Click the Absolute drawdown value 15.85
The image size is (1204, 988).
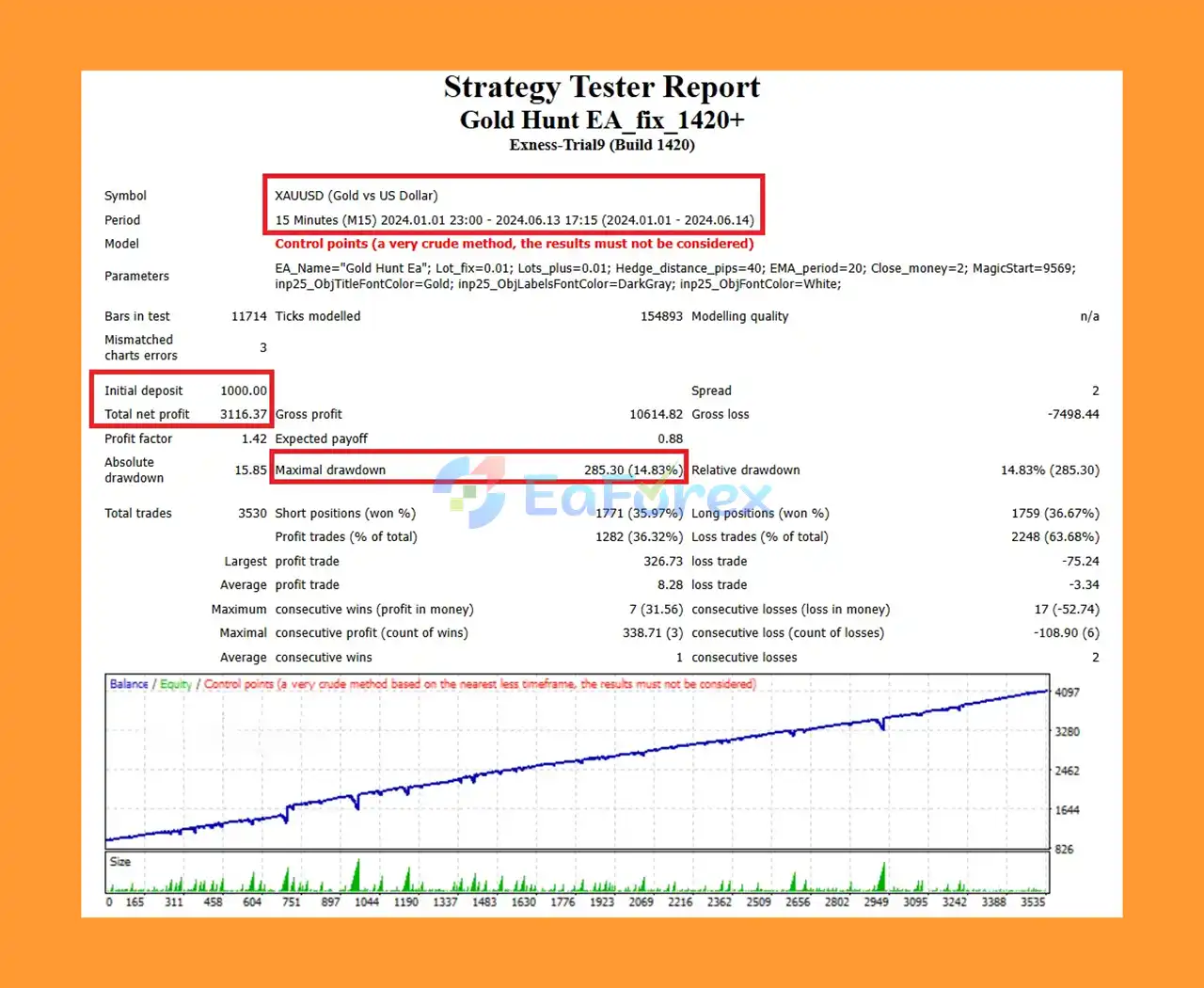pyautogui.click(x=251, y=470)
